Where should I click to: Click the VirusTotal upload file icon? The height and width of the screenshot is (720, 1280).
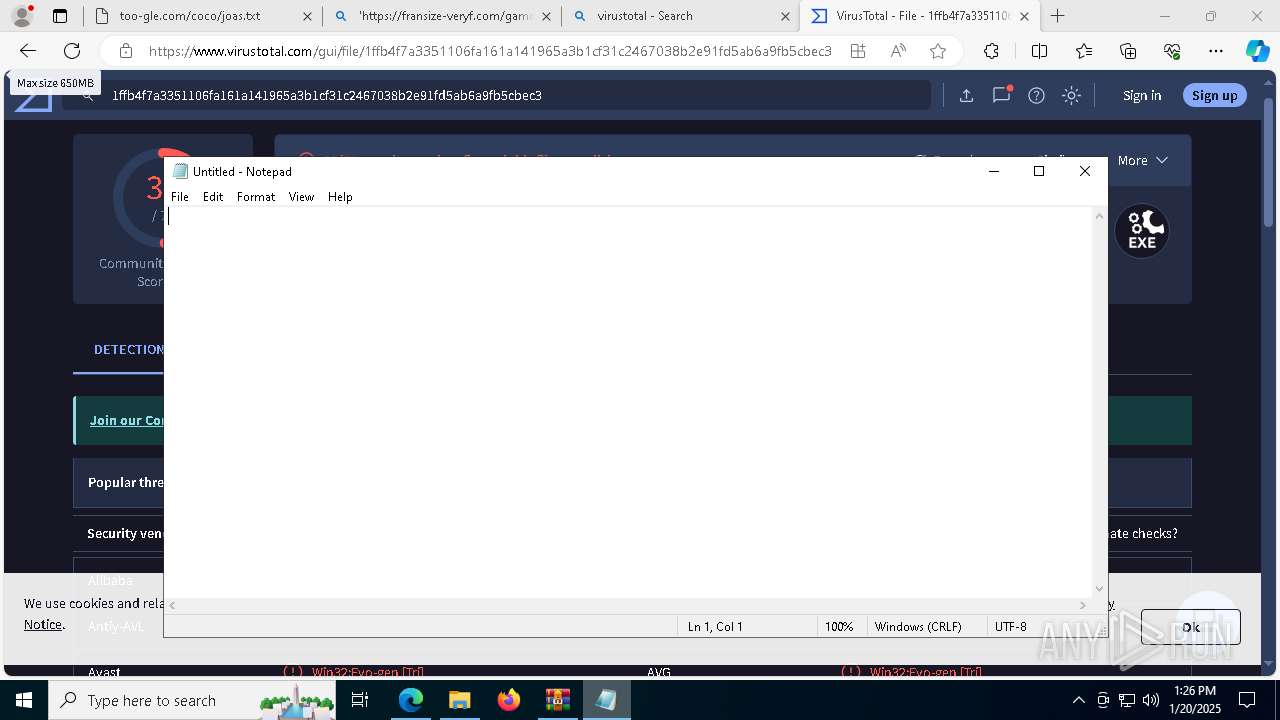coord(966,95)
